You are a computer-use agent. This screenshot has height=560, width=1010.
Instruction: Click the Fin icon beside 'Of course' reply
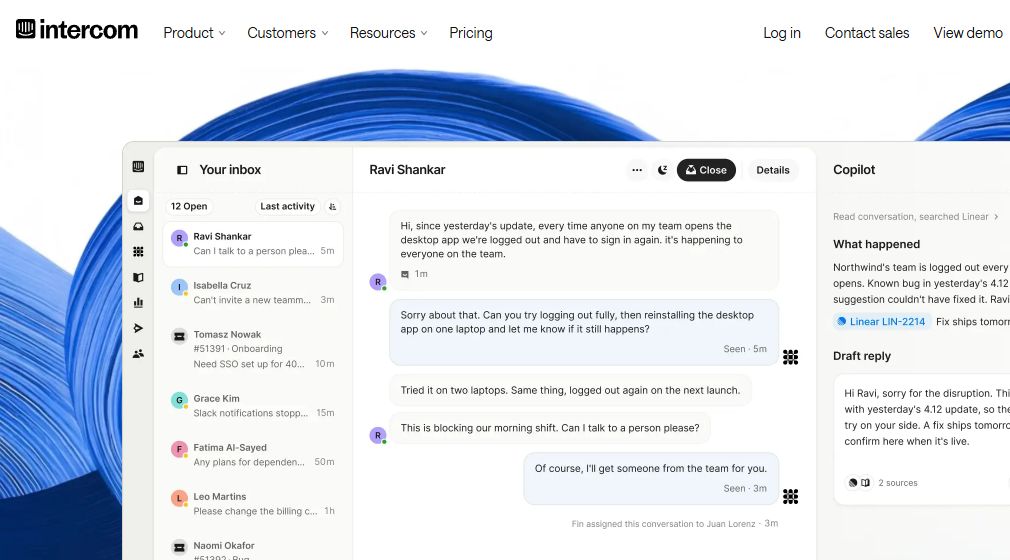pos(790,496)
